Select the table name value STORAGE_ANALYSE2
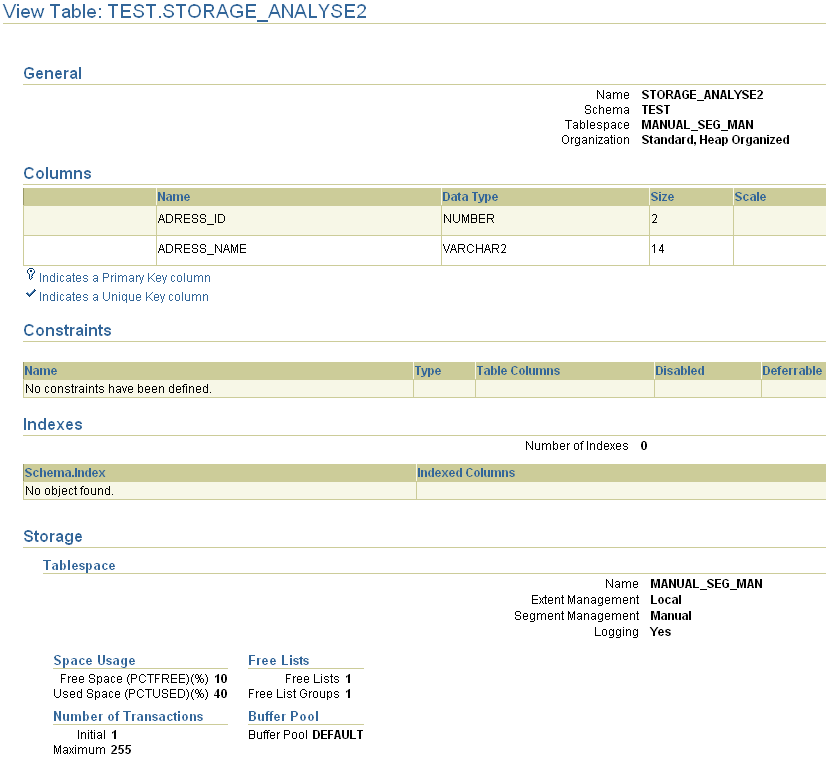The image size is (826, 761). tap(702, 95)
